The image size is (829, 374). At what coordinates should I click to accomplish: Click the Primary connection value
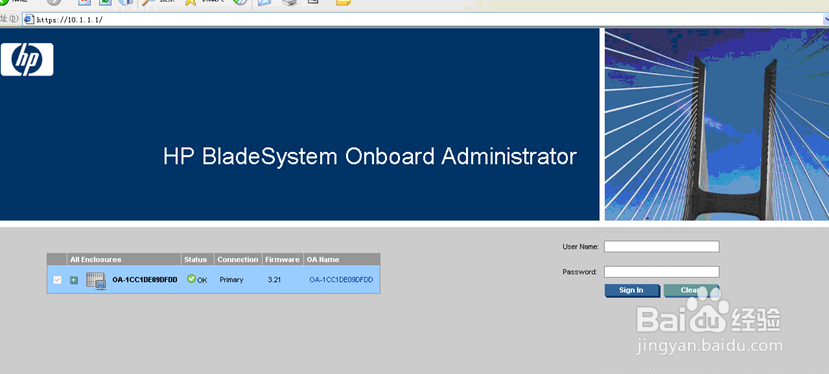[232, 280]
